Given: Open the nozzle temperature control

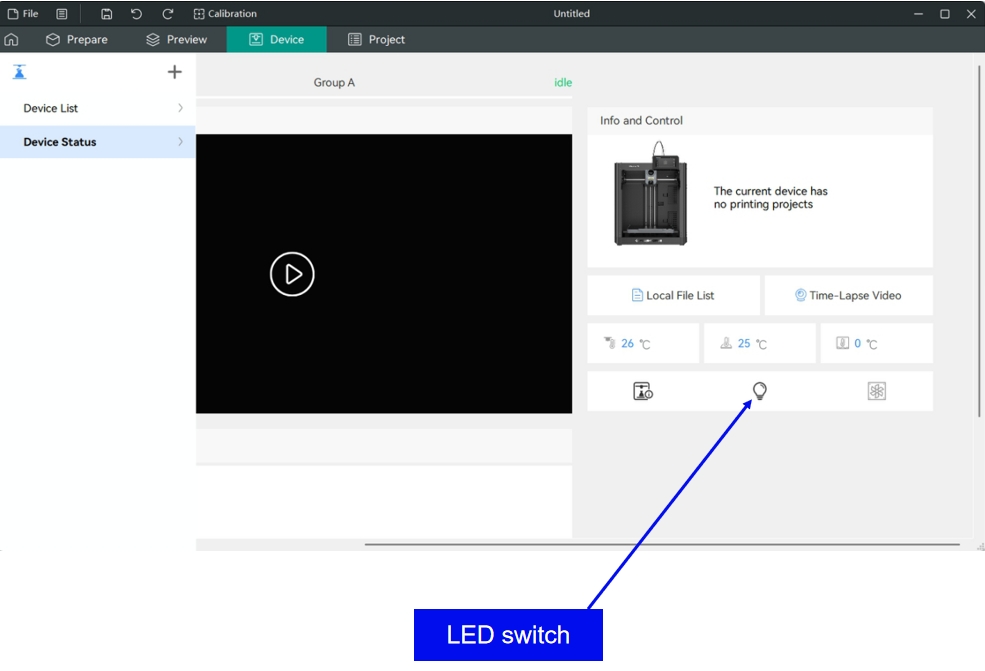Looking at the screenshot, I should (643, 343).
